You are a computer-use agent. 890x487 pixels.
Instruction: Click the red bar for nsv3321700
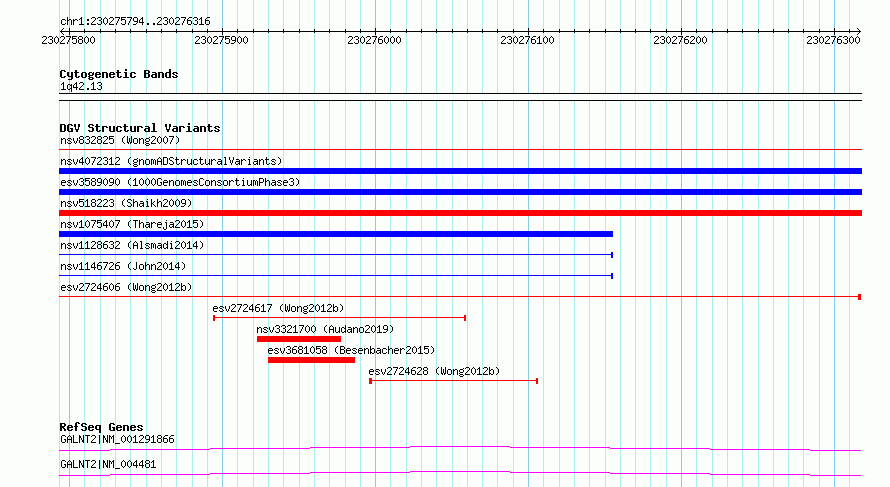coord(299,339)
